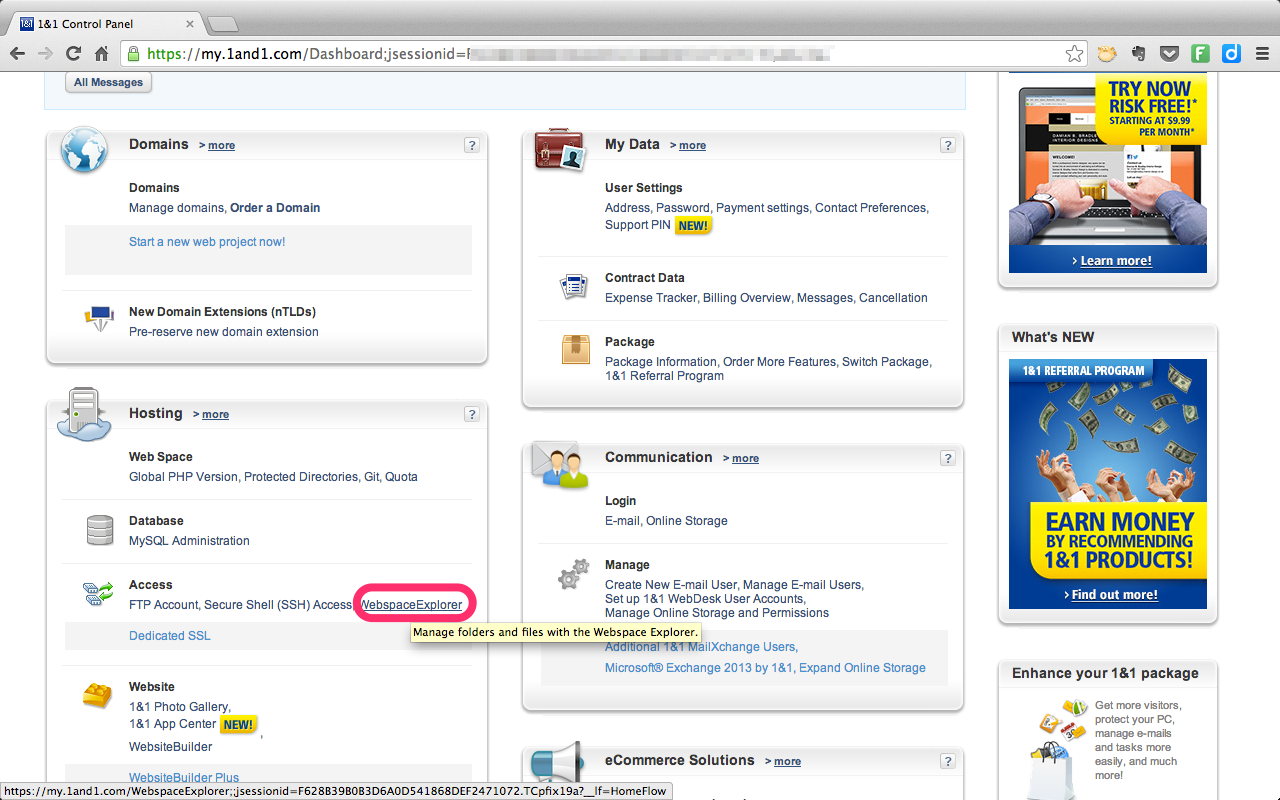Click the Manage gears icon

point(573,574)
